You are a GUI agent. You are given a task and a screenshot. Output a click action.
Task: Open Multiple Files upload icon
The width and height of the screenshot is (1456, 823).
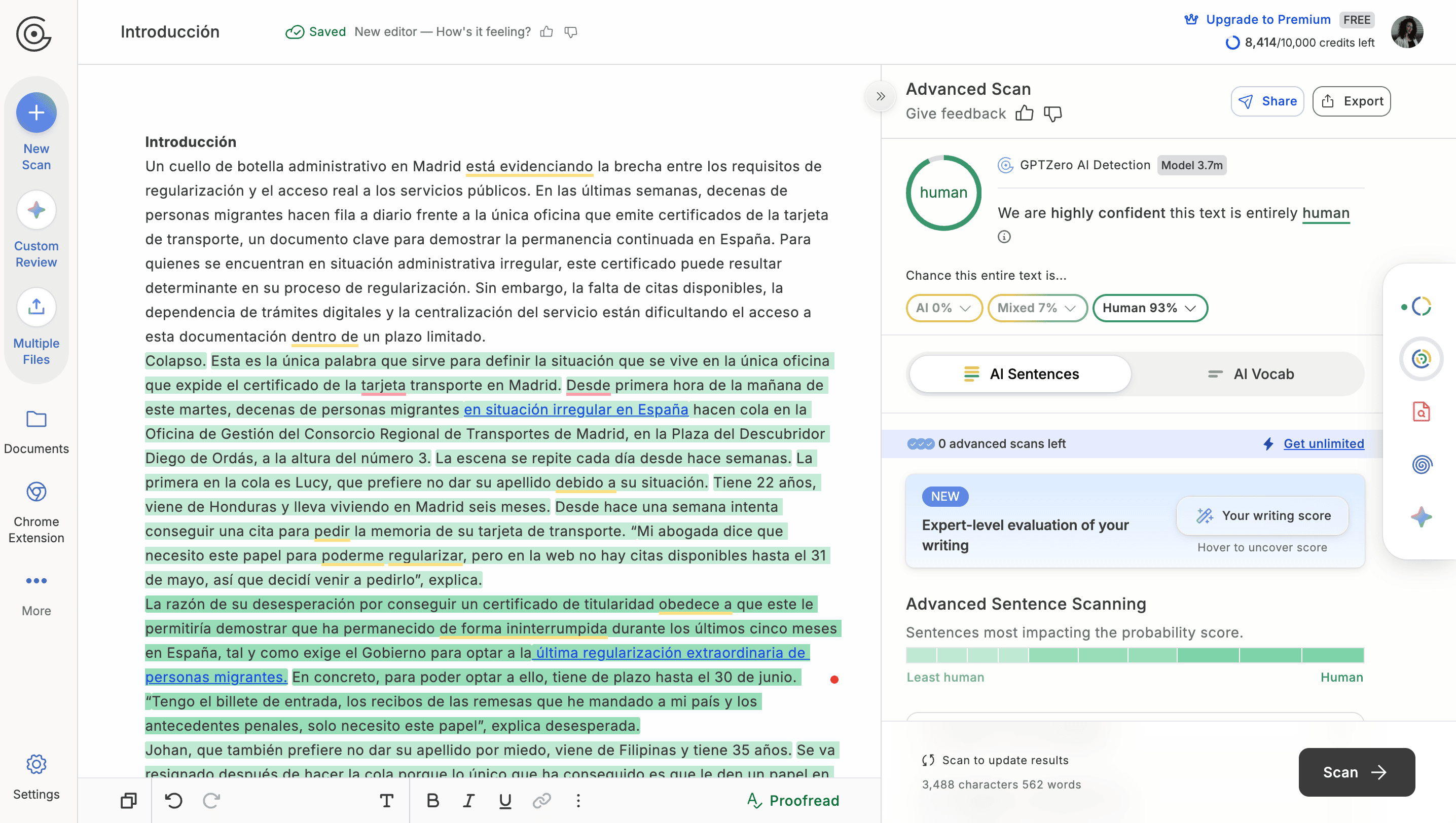click(x=36, y=307)
